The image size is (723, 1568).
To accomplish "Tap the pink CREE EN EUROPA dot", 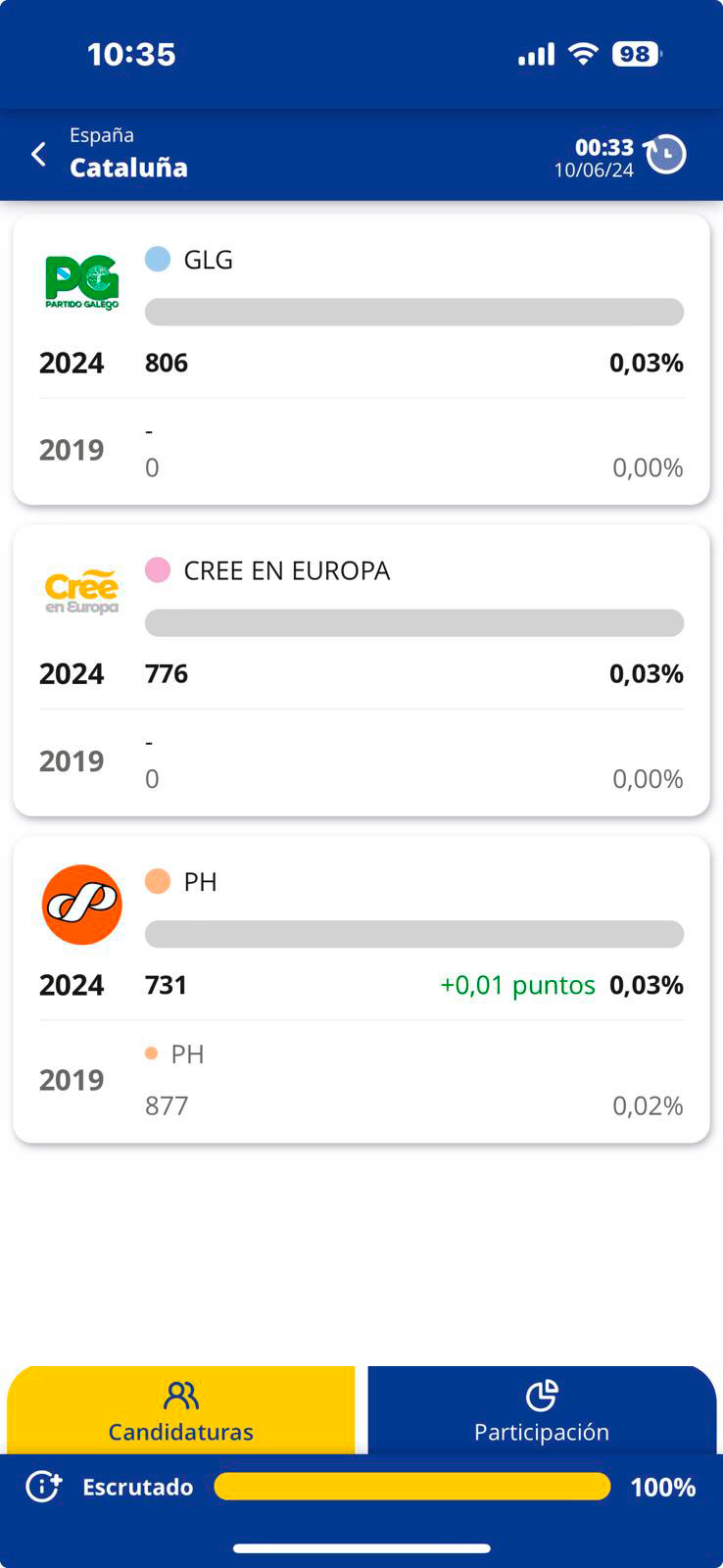I will coord(158,569).
